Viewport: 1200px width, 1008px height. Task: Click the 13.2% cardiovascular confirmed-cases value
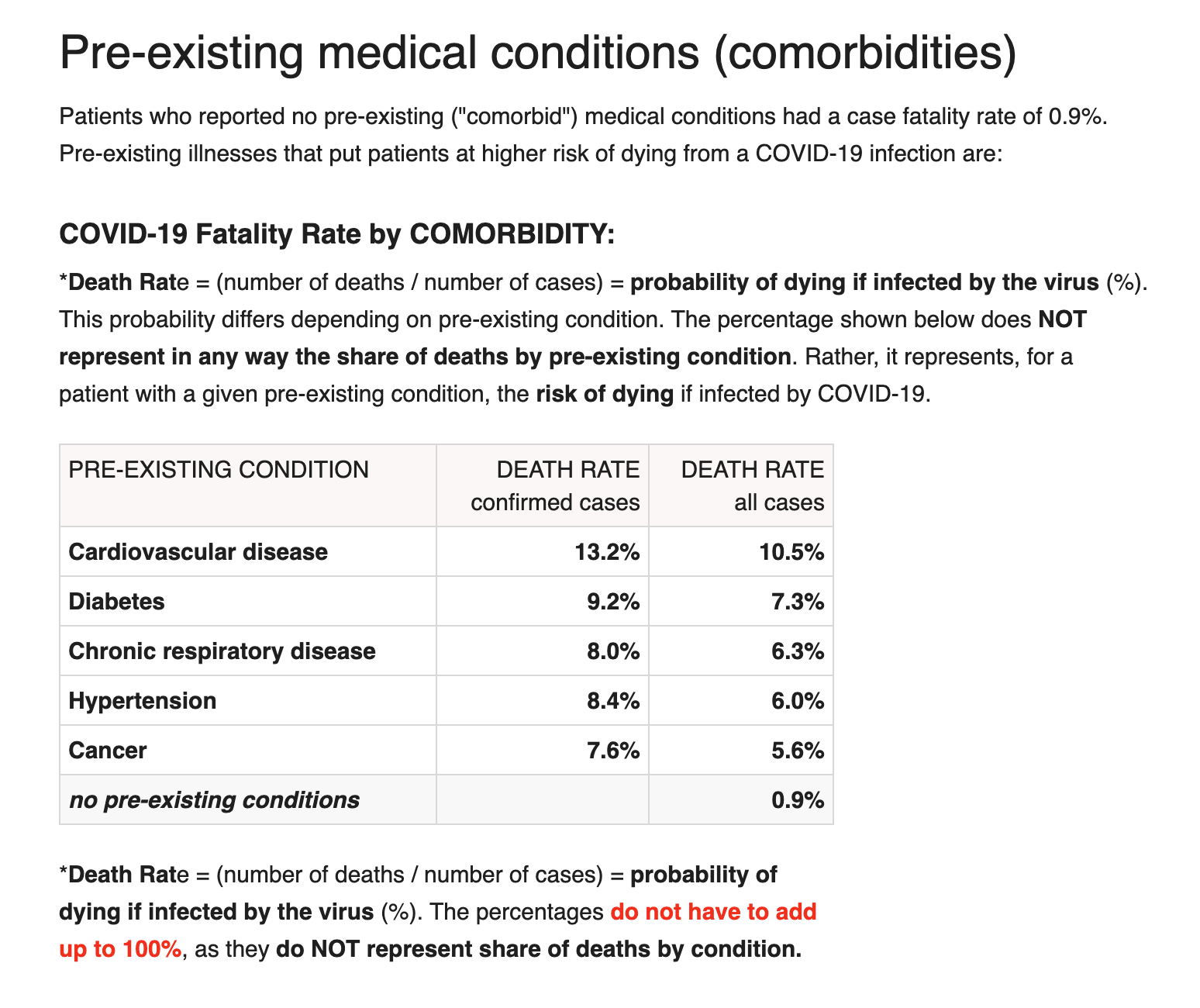(607, 552)
